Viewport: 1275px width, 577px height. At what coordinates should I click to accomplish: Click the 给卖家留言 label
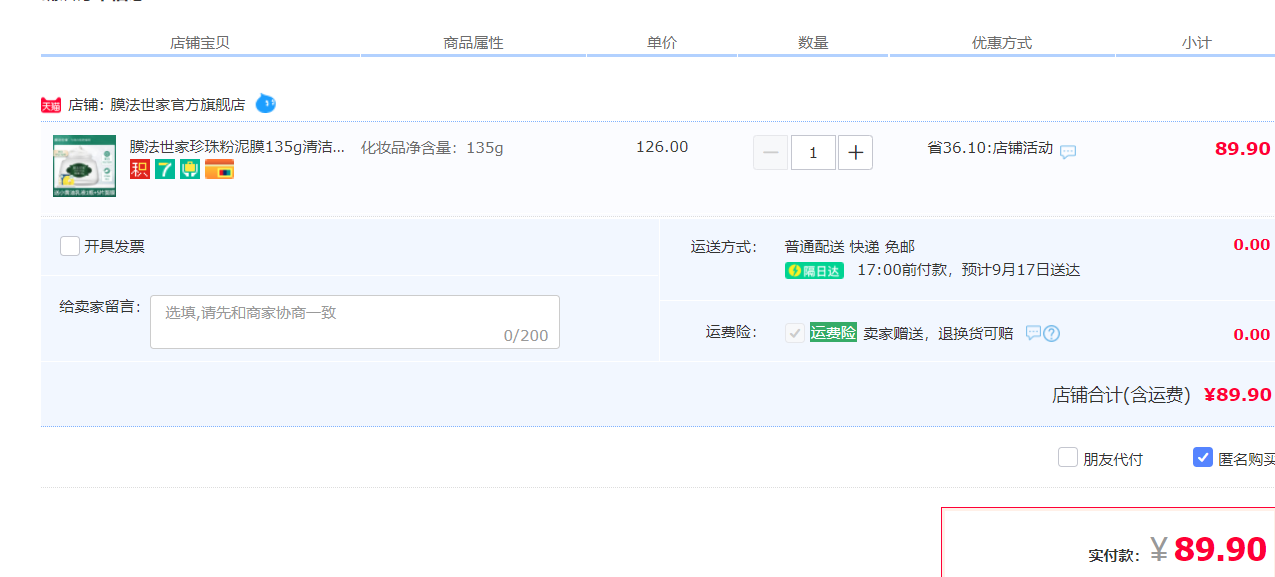(100, 307)
